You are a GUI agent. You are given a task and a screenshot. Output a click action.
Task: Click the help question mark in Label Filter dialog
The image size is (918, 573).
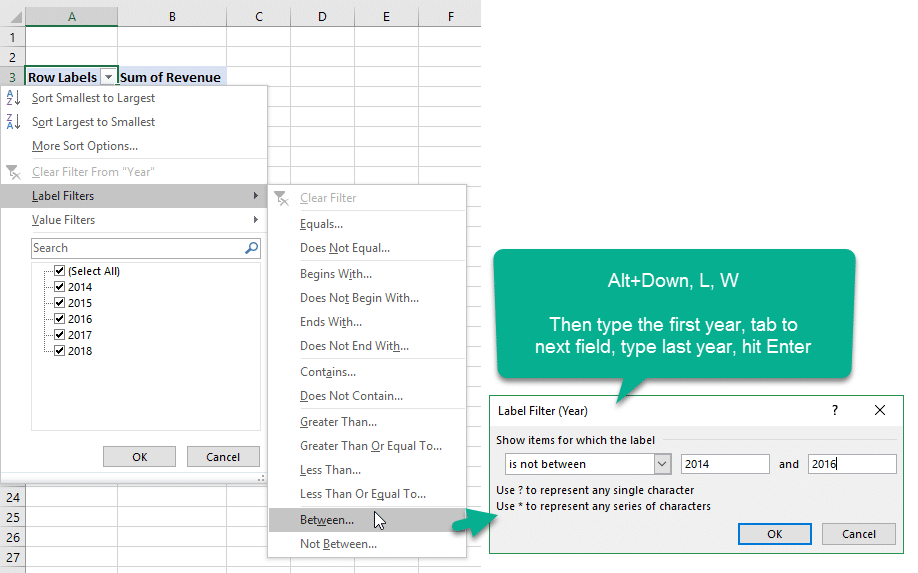point(835,410)
